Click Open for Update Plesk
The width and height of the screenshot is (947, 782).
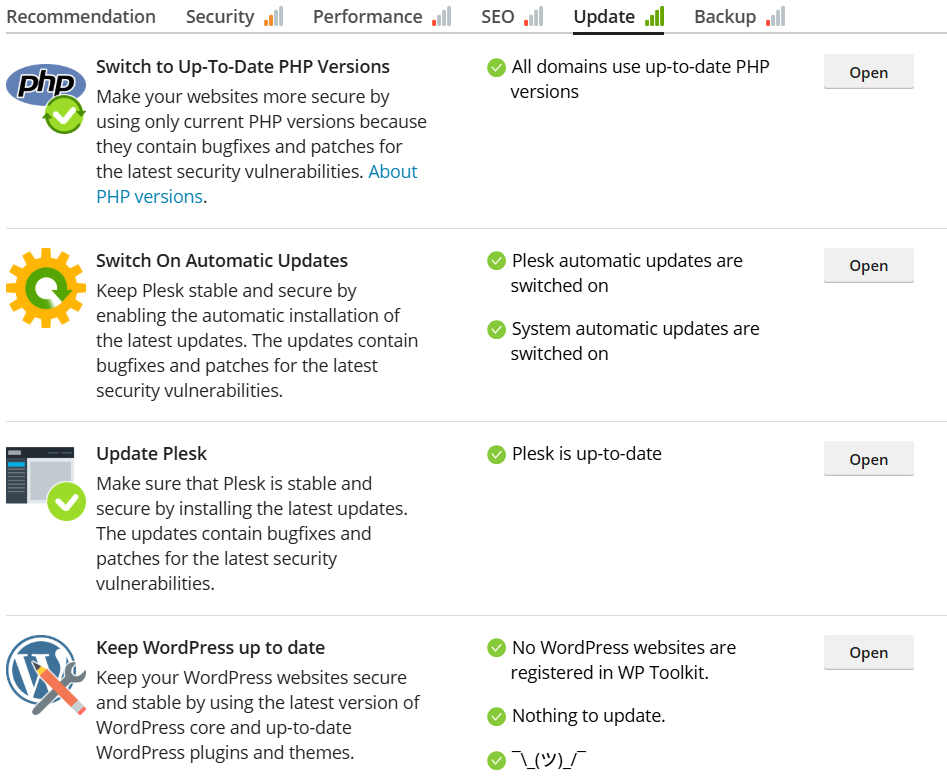coord(868,459)
